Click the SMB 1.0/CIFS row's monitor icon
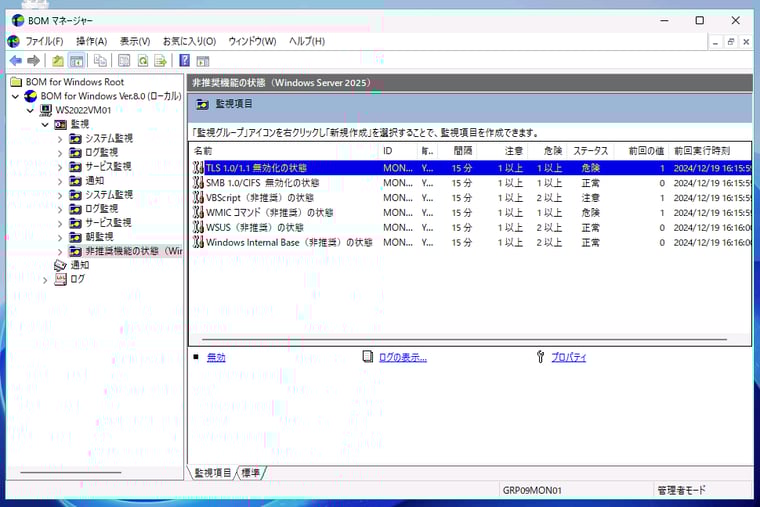 [198, 183]
